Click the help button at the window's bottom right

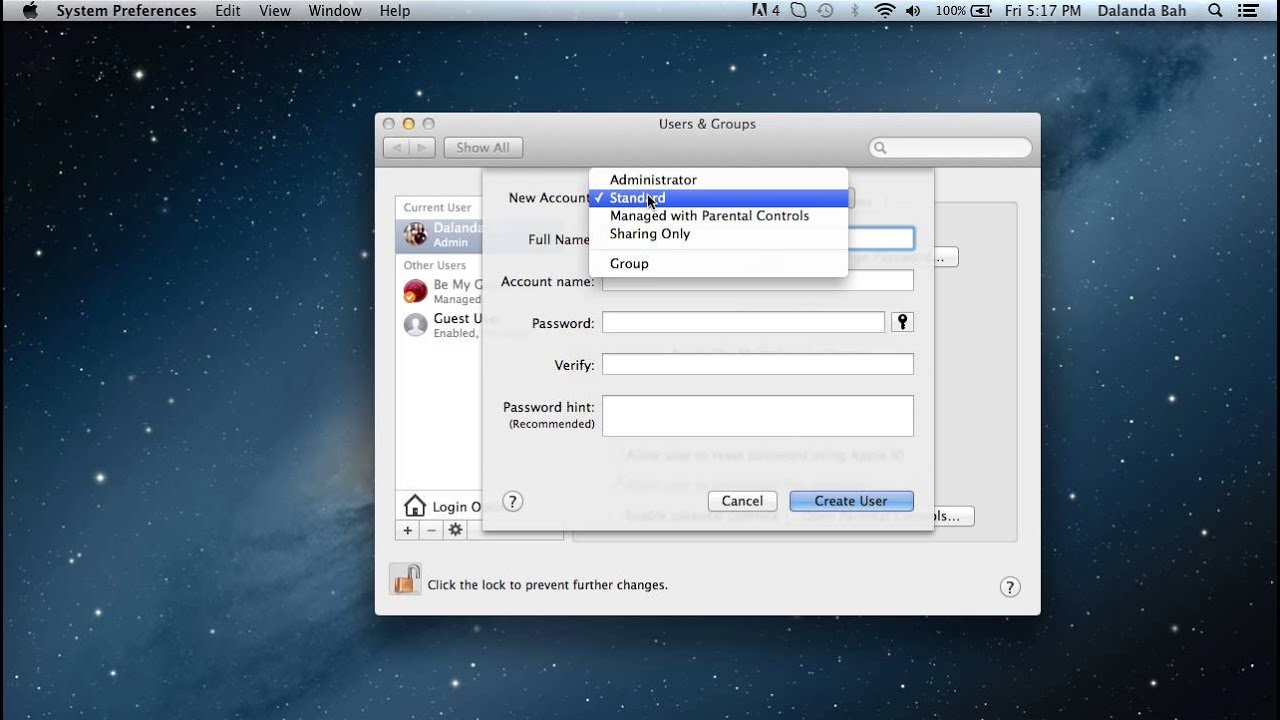tap(1010, 587)
